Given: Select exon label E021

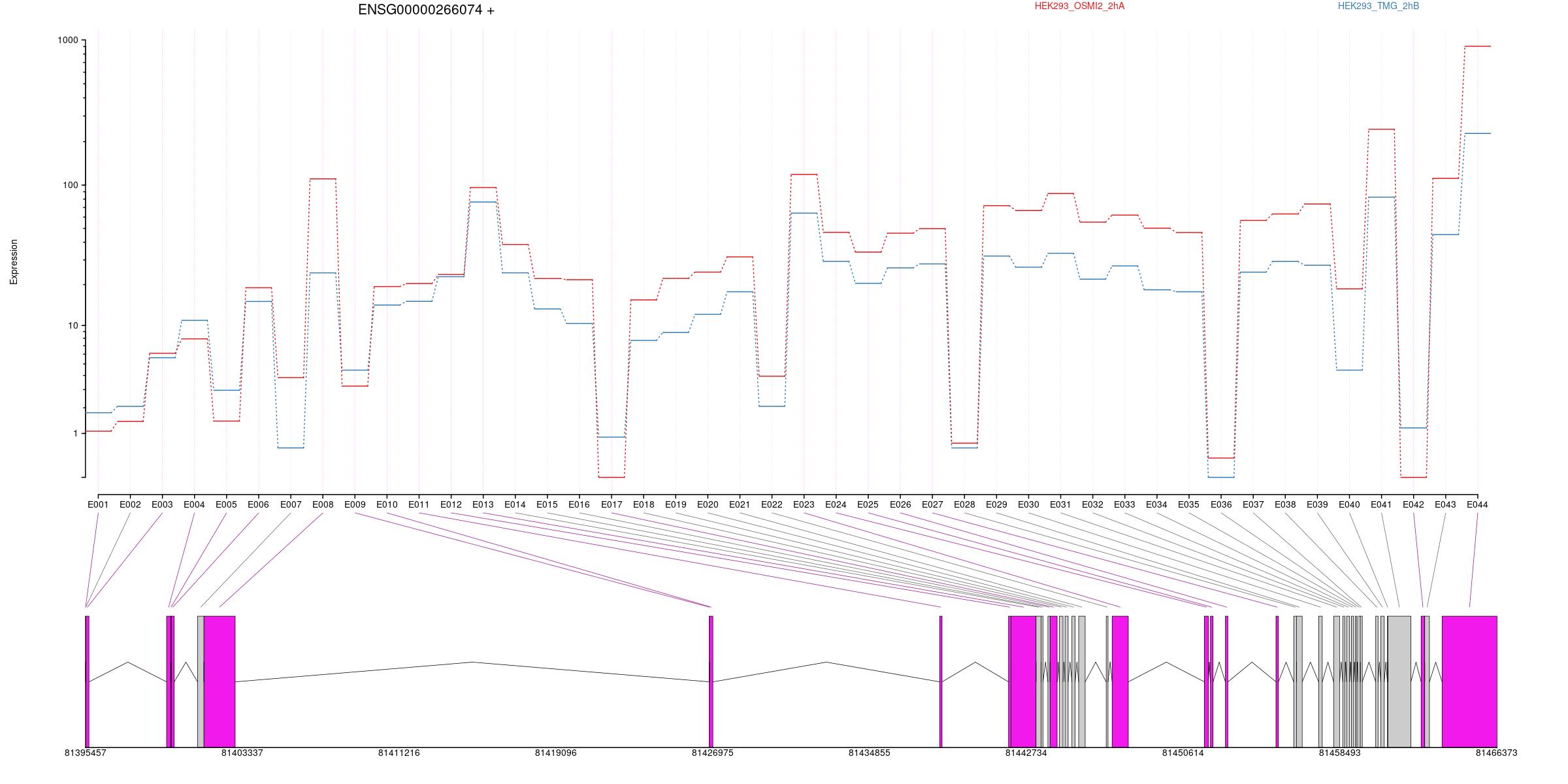Looking at the screenshot, I should 740,504.
